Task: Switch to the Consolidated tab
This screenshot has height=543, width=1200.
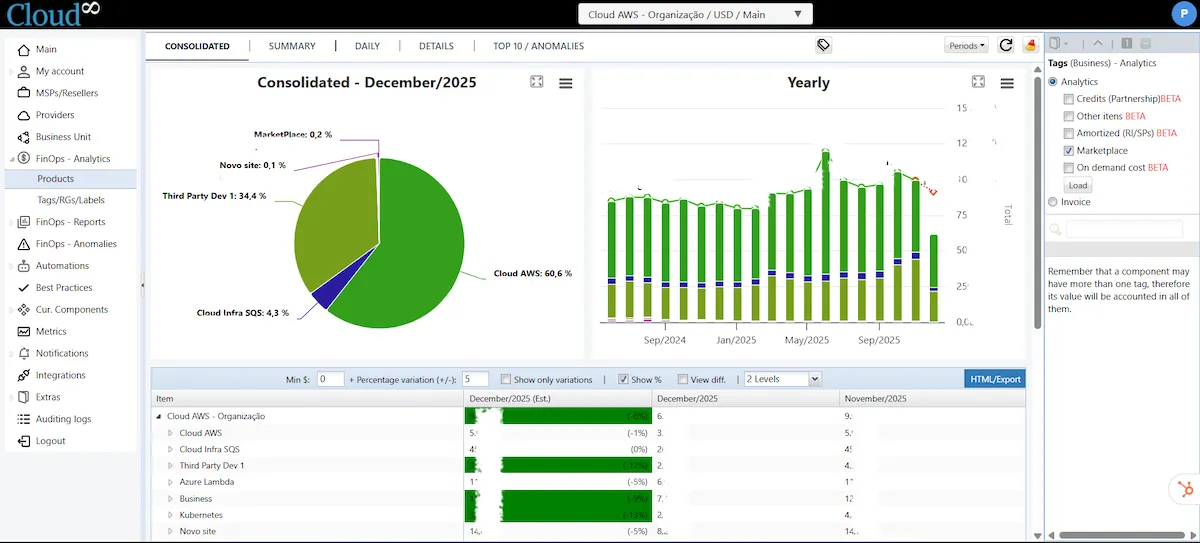Action: [x=197, y=46]
